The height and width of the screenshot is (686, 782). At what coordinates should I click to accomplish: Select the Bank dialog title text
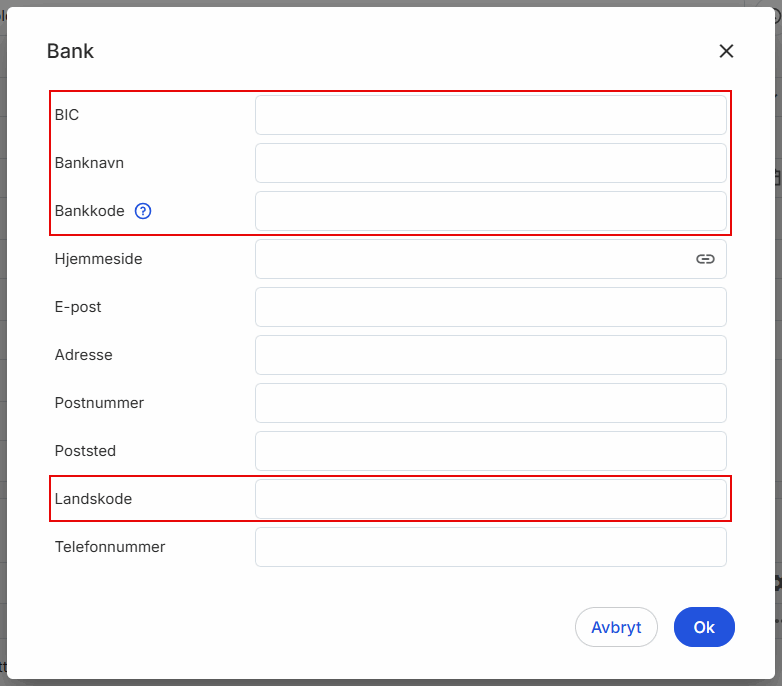(70, 51)
